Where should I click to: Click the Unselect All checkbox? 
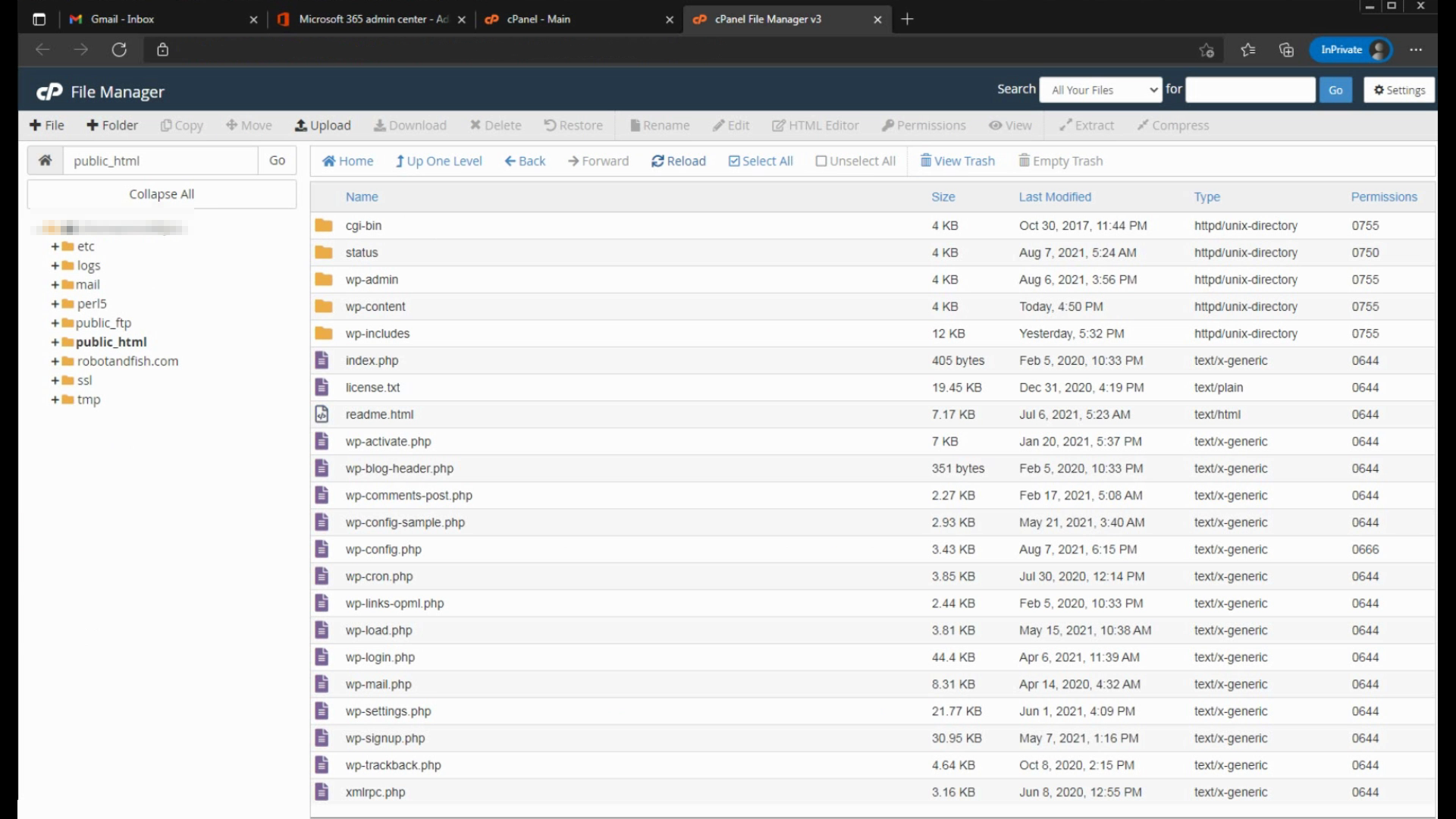pos(821,162)
